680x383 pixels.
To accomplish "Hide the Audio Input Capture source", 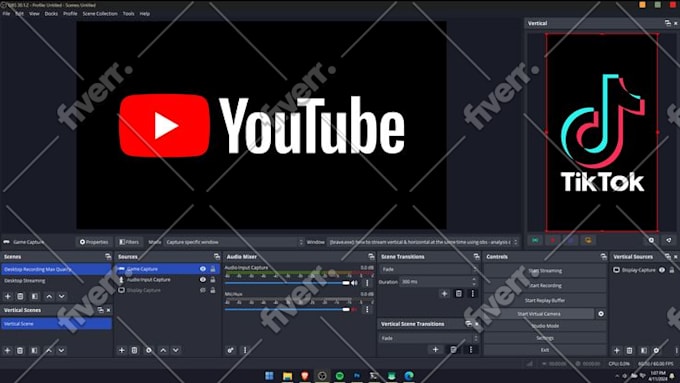I will click(203, 280).
